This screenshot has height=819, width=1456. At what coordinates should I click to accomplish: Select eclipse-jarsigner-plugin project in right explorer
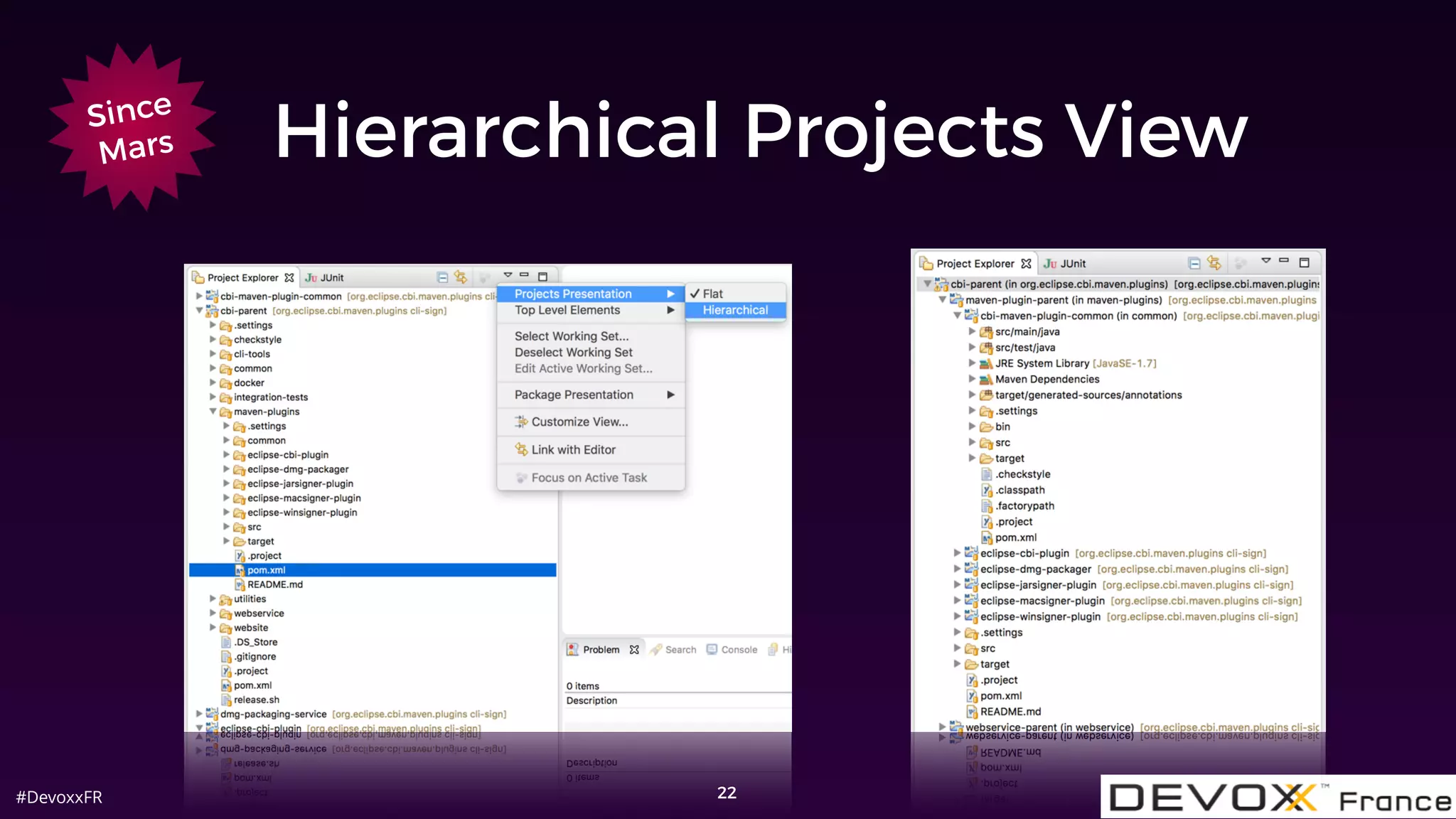(x=1038, y=585)
